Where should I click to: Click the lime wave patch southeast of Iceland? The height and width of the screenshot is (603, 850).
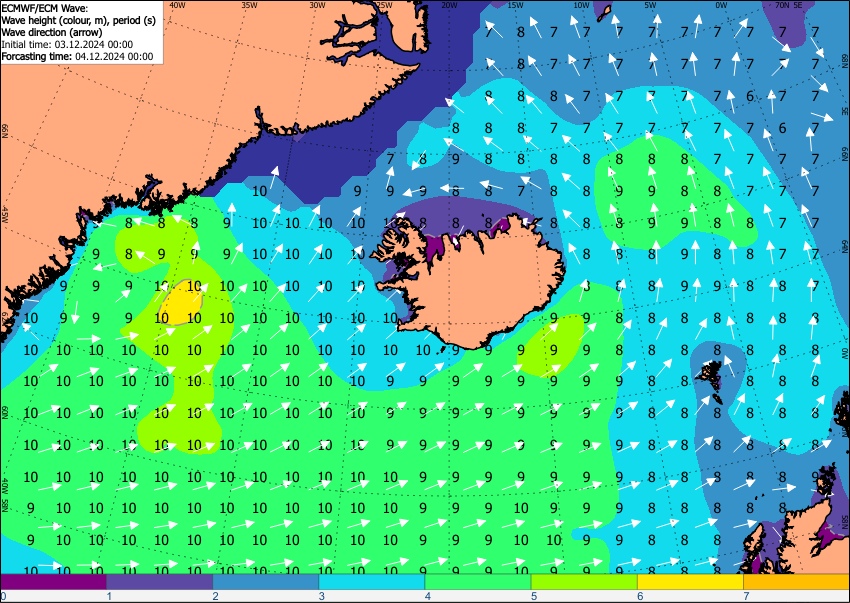(x=551, y=345)
